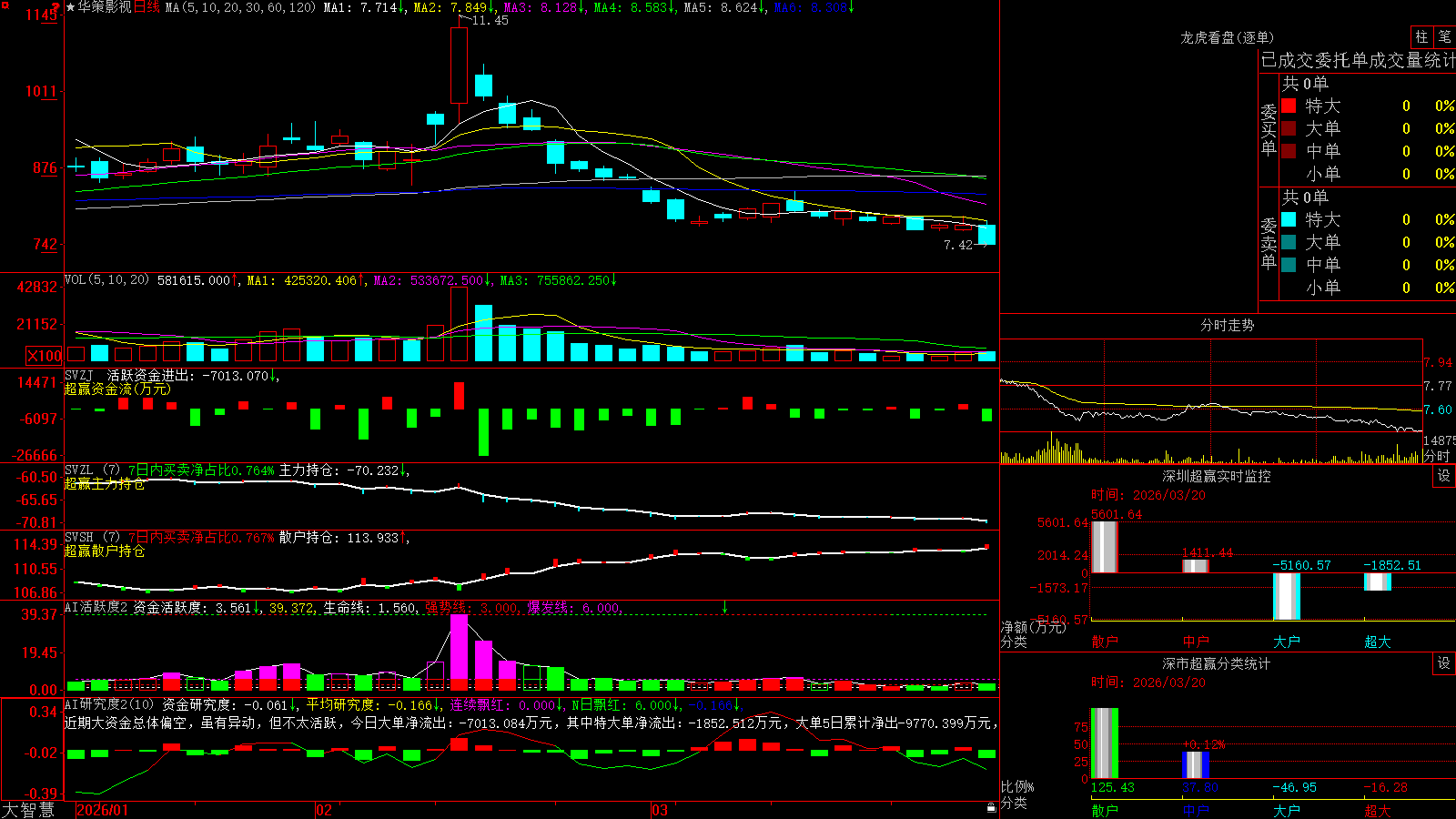Click the SVSH (7) indicator name
Image resolution: width=1456 pixels, height=819 pixels.
pyautogui.click(x=93, y=538)
